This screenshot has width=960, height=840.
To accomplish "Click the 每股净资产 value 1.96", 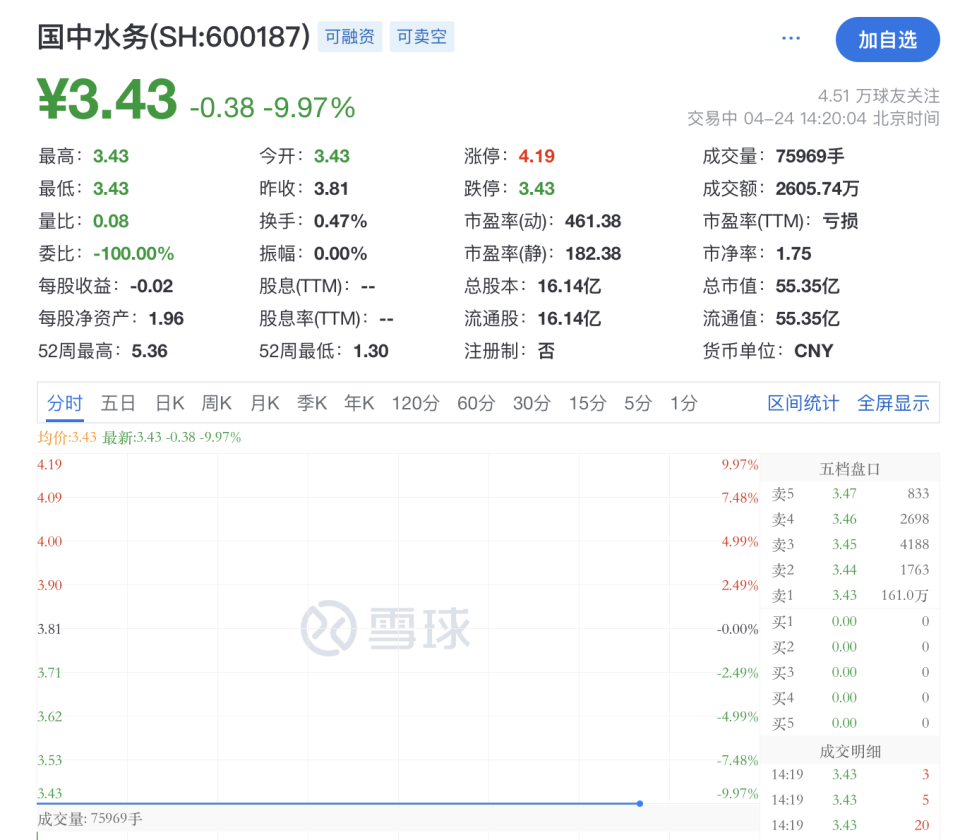I will click(x=166, y=318).
